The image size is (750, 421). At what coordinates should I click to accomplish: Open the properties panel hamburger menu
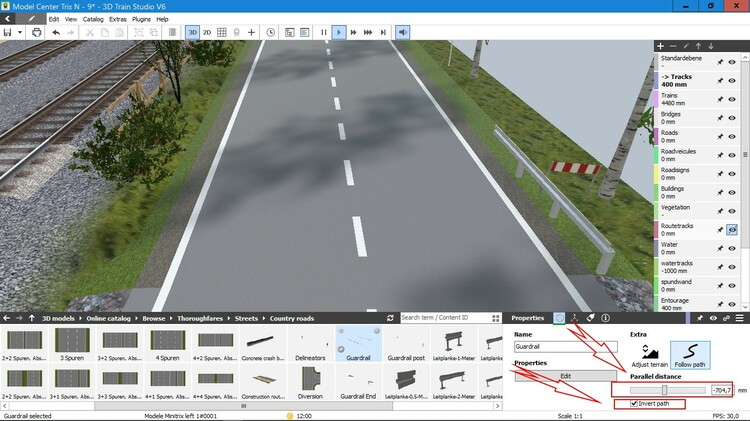[x=742, y=318]
